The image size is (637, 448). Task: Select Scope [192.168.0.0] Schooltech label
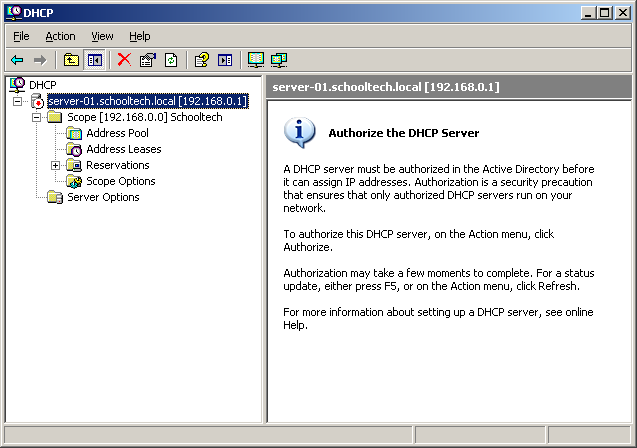pos(145,117)
